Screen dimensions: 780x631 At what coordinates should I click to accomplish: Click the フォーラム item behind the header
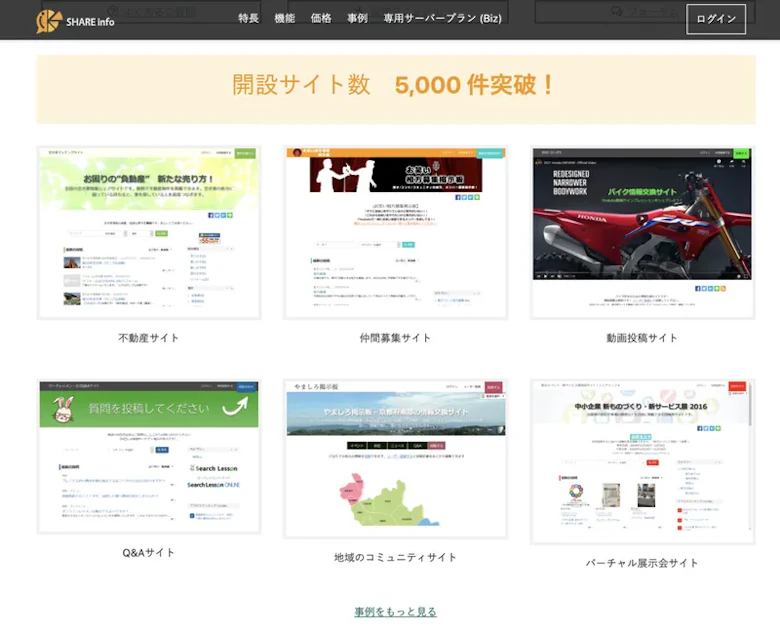tap(645, 12)
